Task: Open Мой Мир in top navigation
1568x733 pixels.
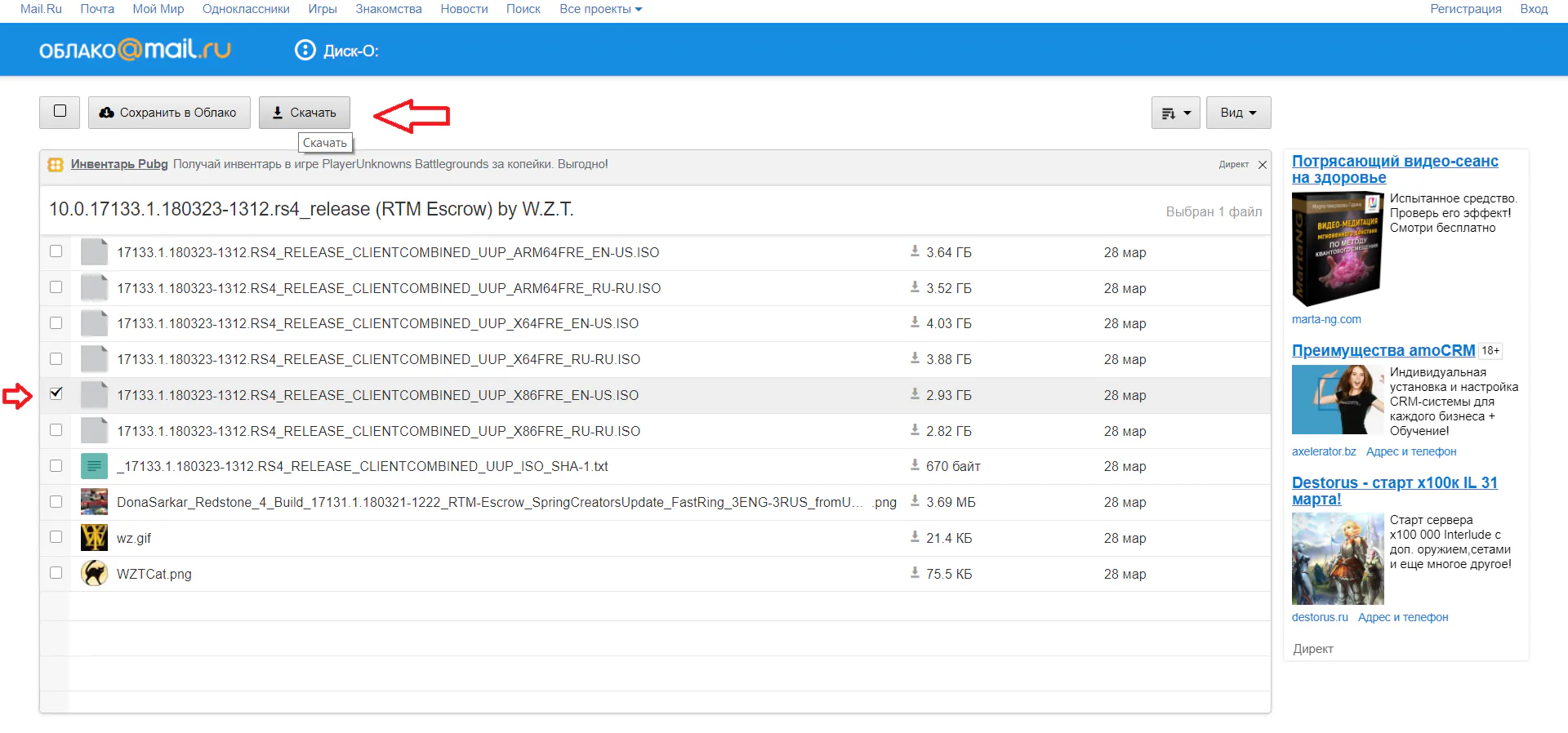Action: (x=158, y=9)
